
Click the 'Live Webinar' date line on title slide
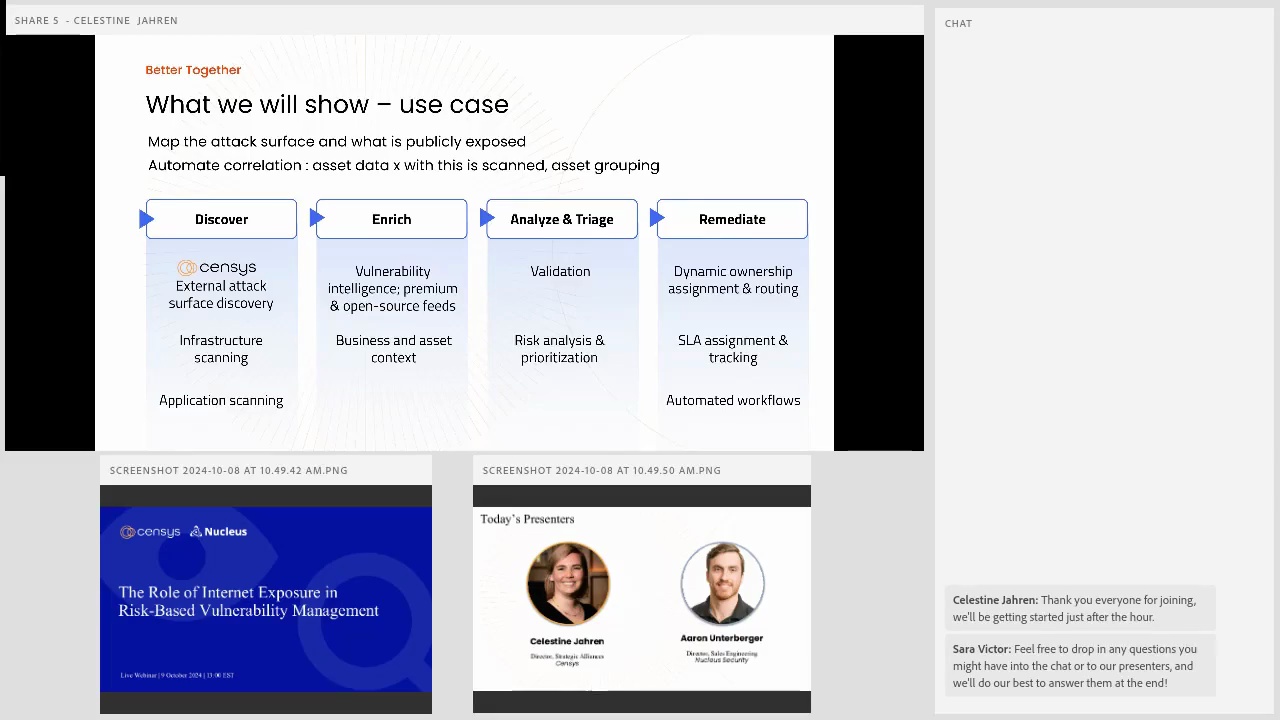click(x=177, y=675)
